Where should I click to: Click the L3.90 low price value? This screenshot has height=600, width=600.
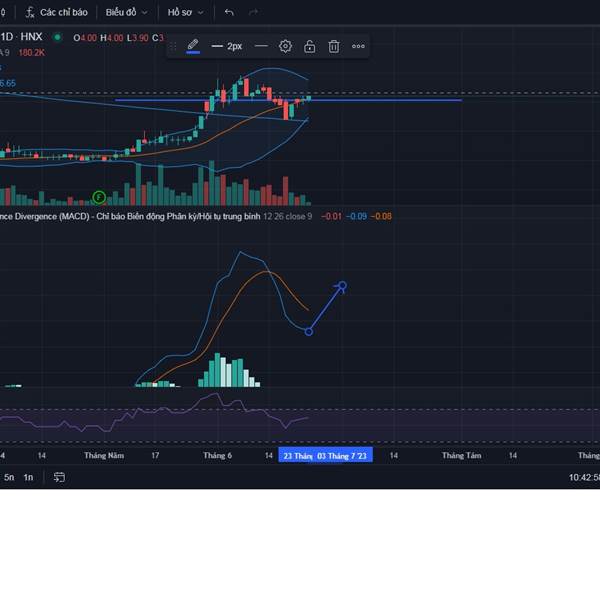click(137, 38)
